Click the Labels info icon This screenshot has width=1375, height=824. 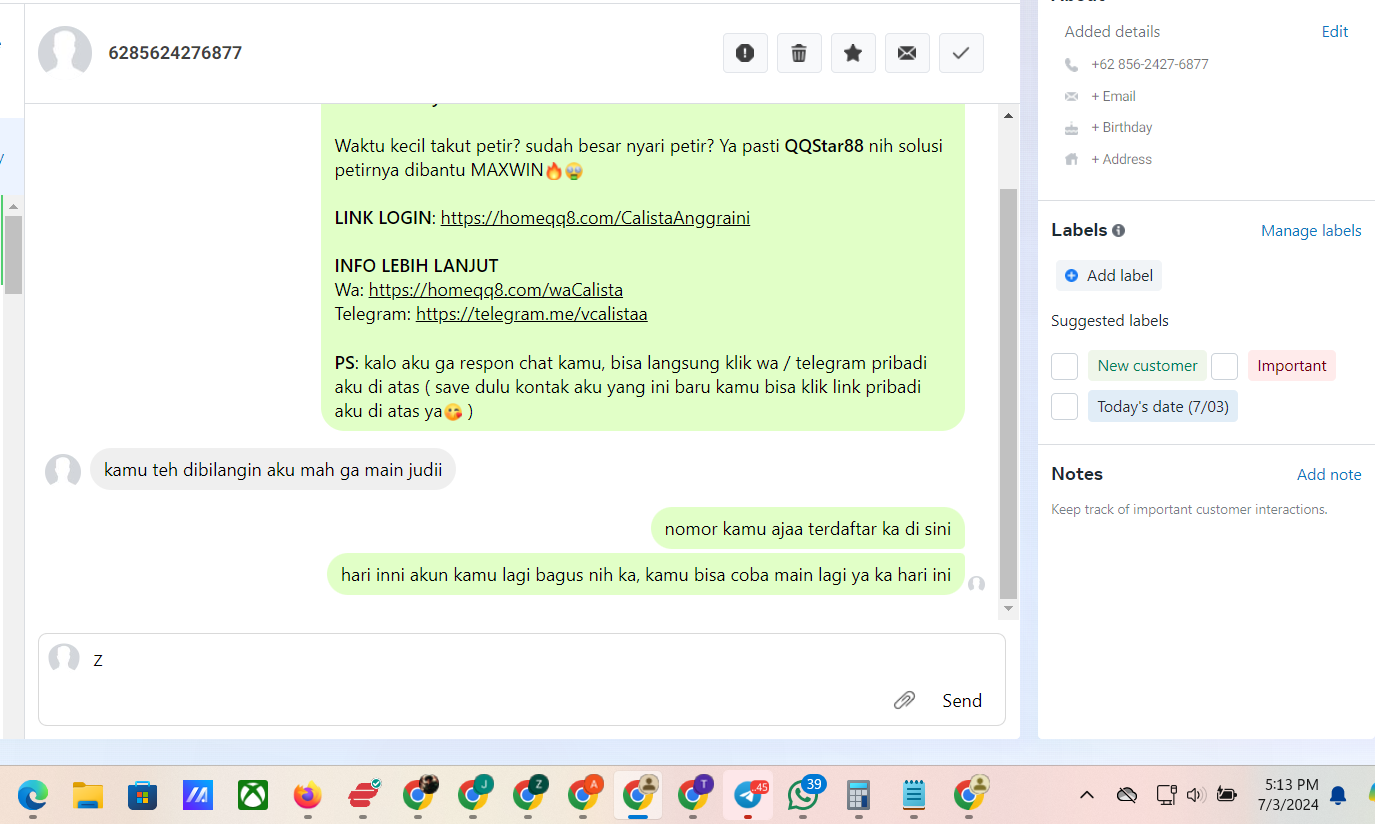click(x=1118, y=230)
